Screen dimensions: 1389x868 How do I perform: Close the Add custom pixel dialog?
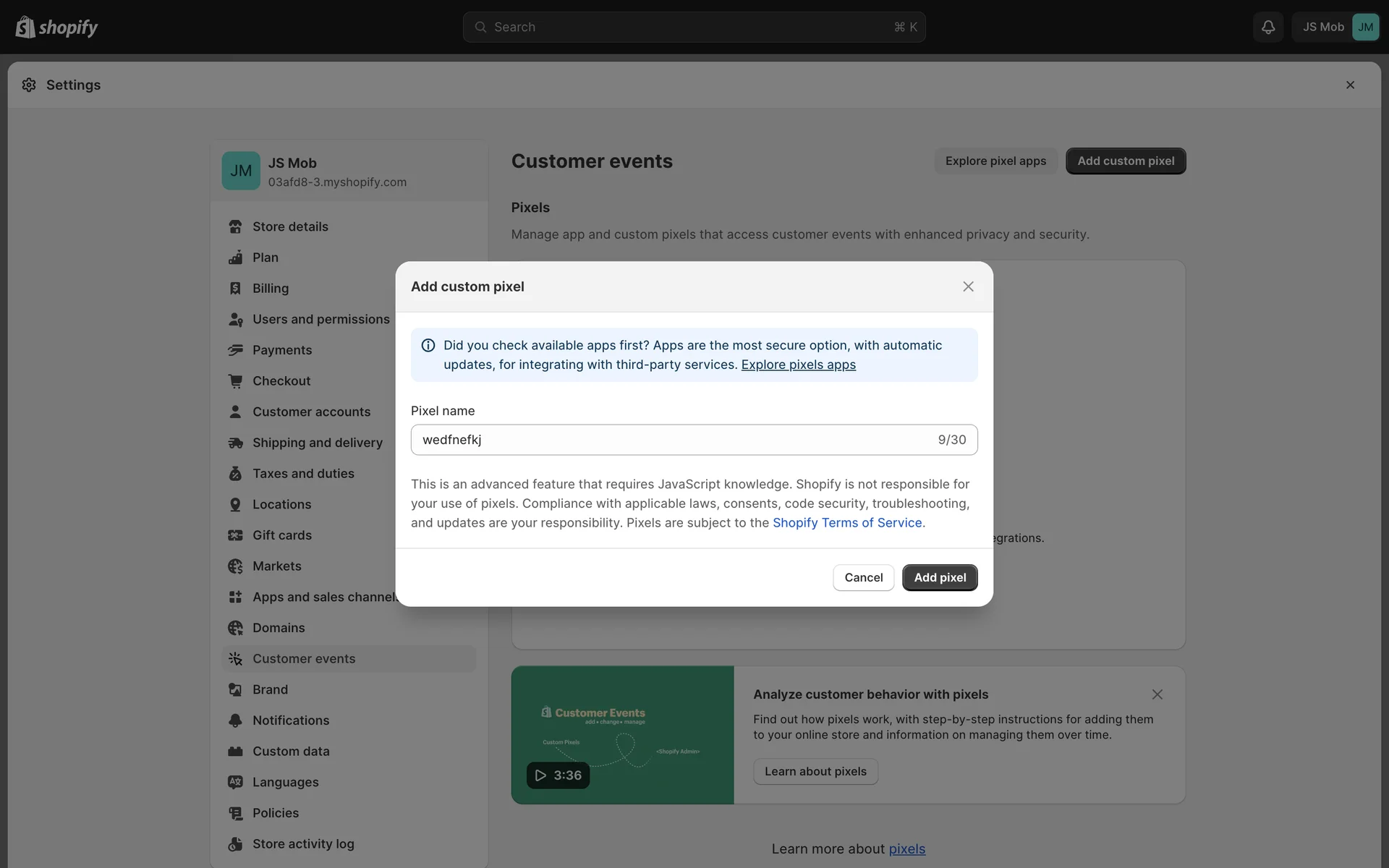[x=968, y=286]
